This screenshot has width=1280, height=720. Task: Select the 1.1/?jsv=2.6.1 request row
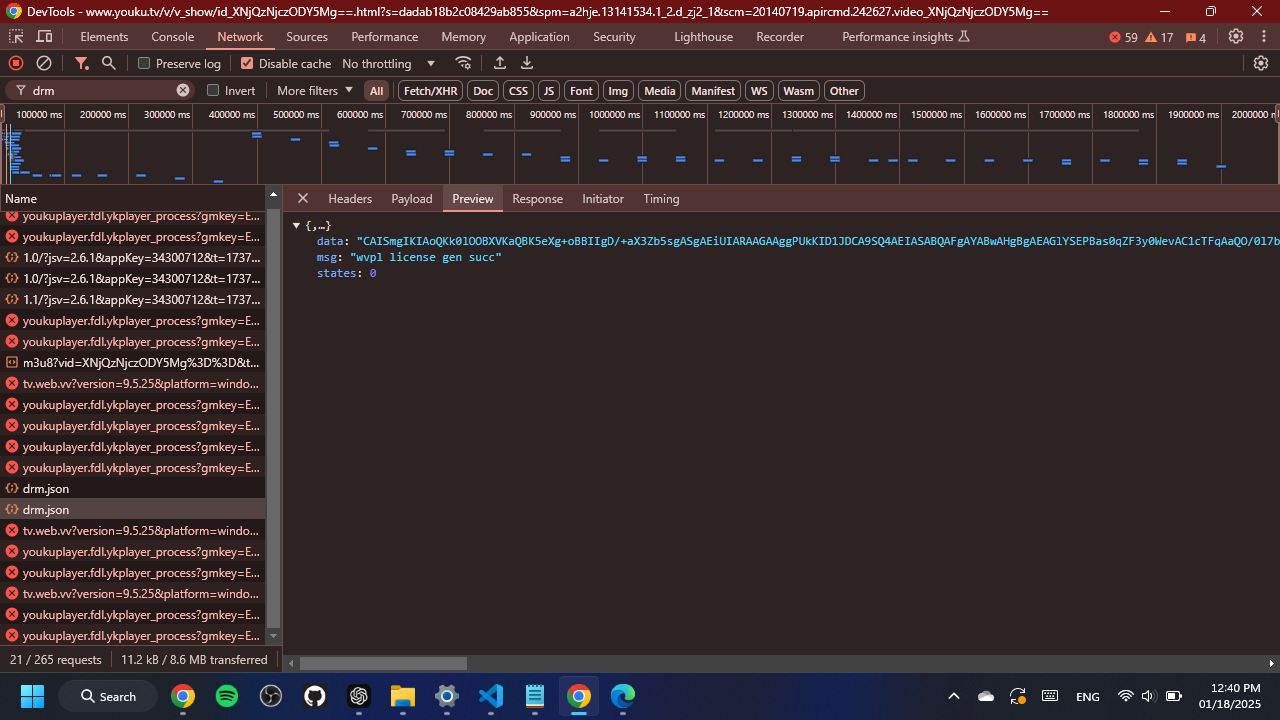pyautogui.click(x=133, y=300)
